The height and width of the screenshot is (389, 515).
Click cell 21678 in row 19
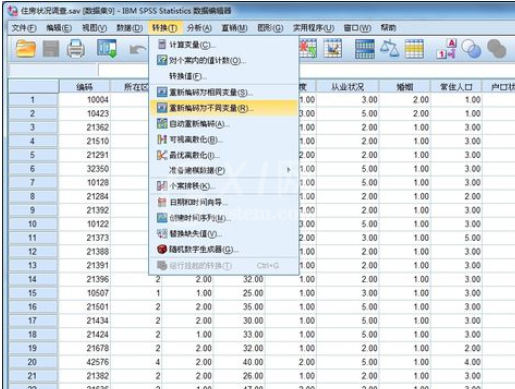85,348
